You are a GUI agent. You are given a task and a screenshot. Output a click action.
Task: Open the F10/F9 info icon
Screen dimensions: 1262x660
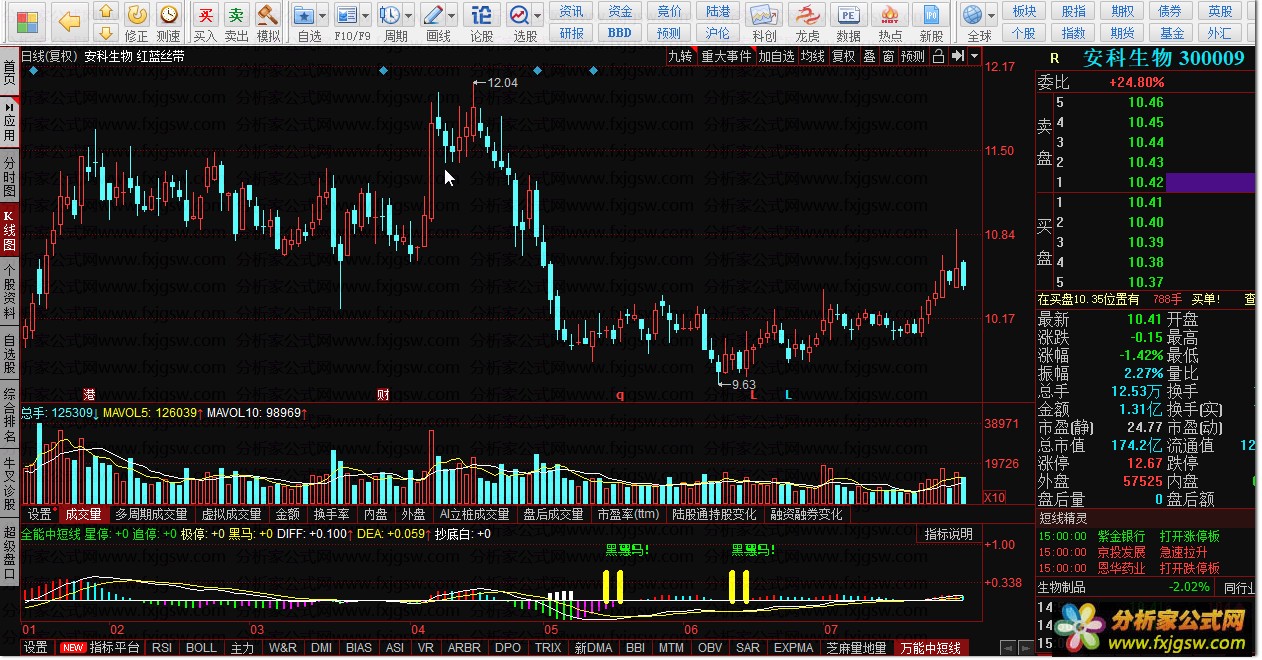[346, 15]
